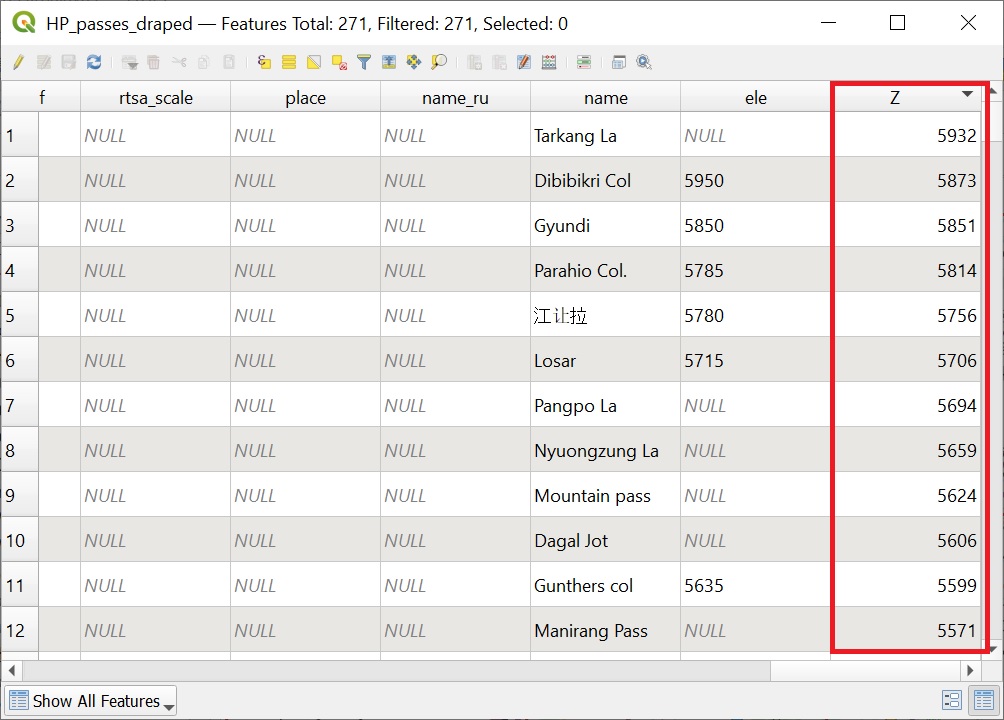Click the 'Tarkang La' name cell
1004x720 pixels.
click(605, 135)
